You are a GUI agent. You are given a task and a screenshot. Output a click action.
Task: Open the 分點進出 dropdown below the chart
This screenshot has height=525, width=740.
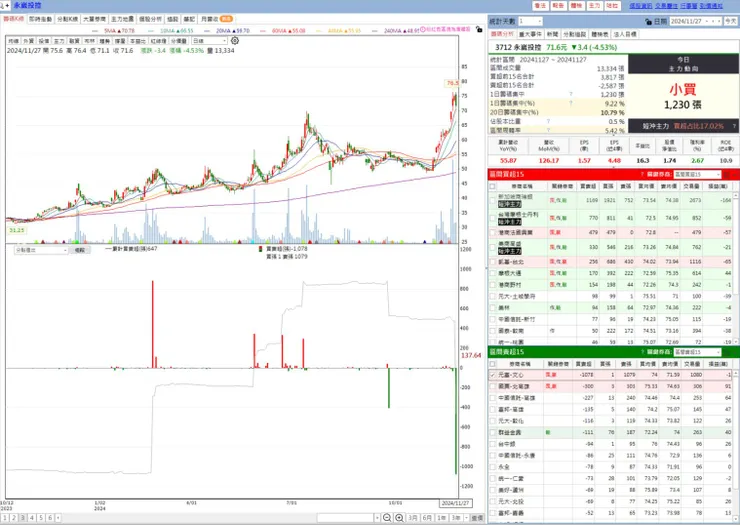(41, 250)
